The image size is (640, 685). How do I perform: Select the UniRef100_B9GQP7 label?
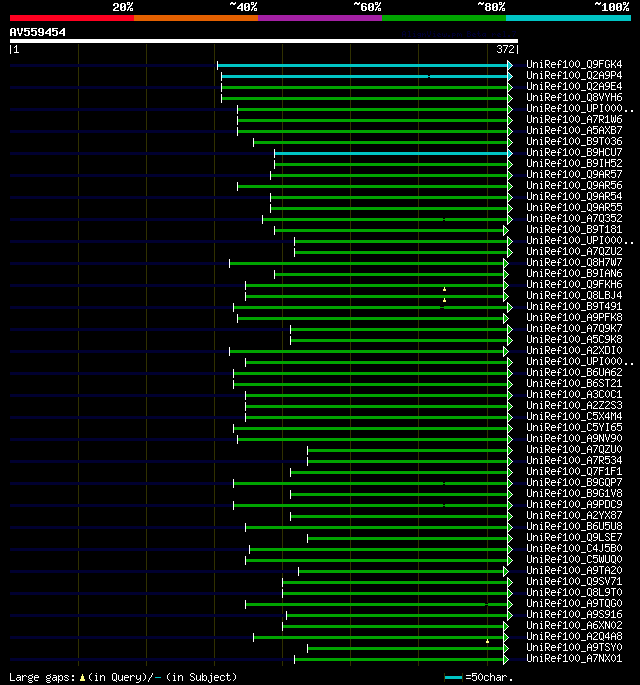point(574,483)
